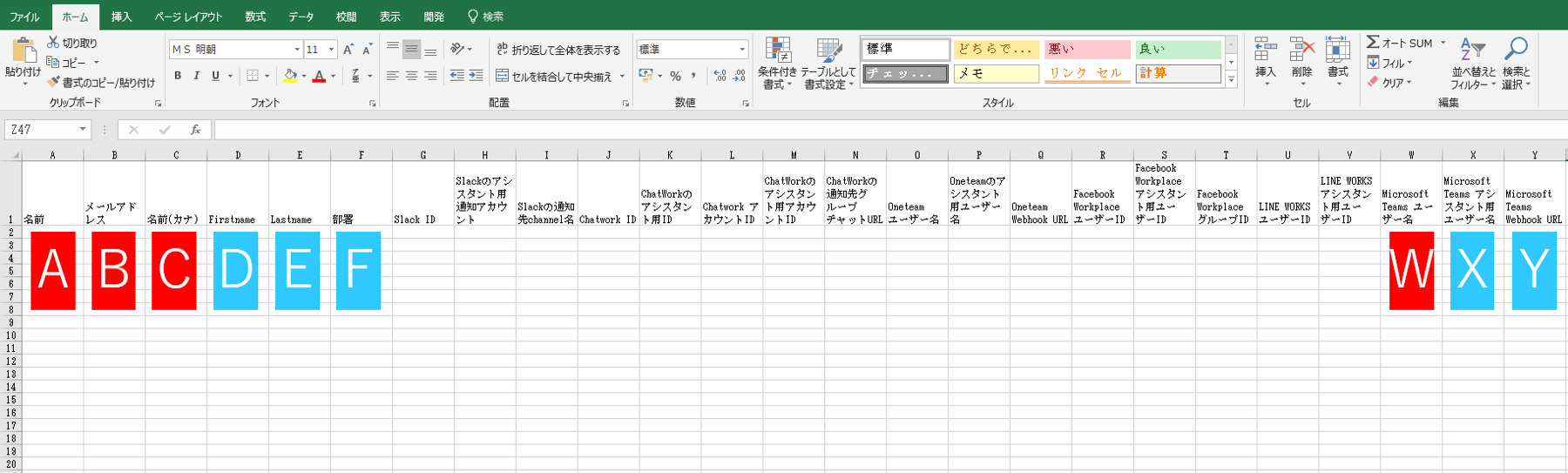Decrease font size with the small A icon
Screen dimensions: 1568x473
point(368,50)
